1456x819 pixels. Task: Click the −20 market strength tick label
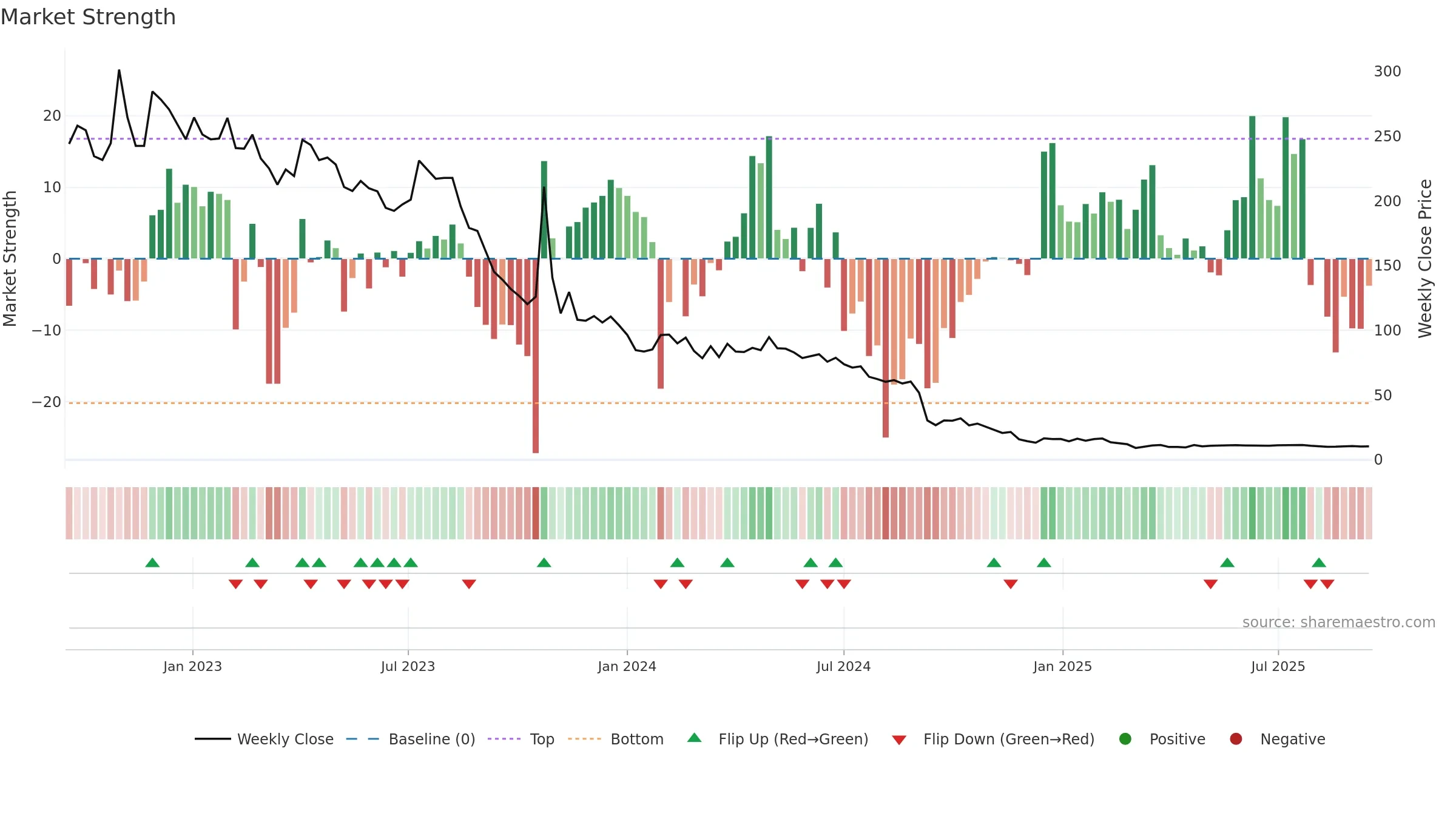47,402
